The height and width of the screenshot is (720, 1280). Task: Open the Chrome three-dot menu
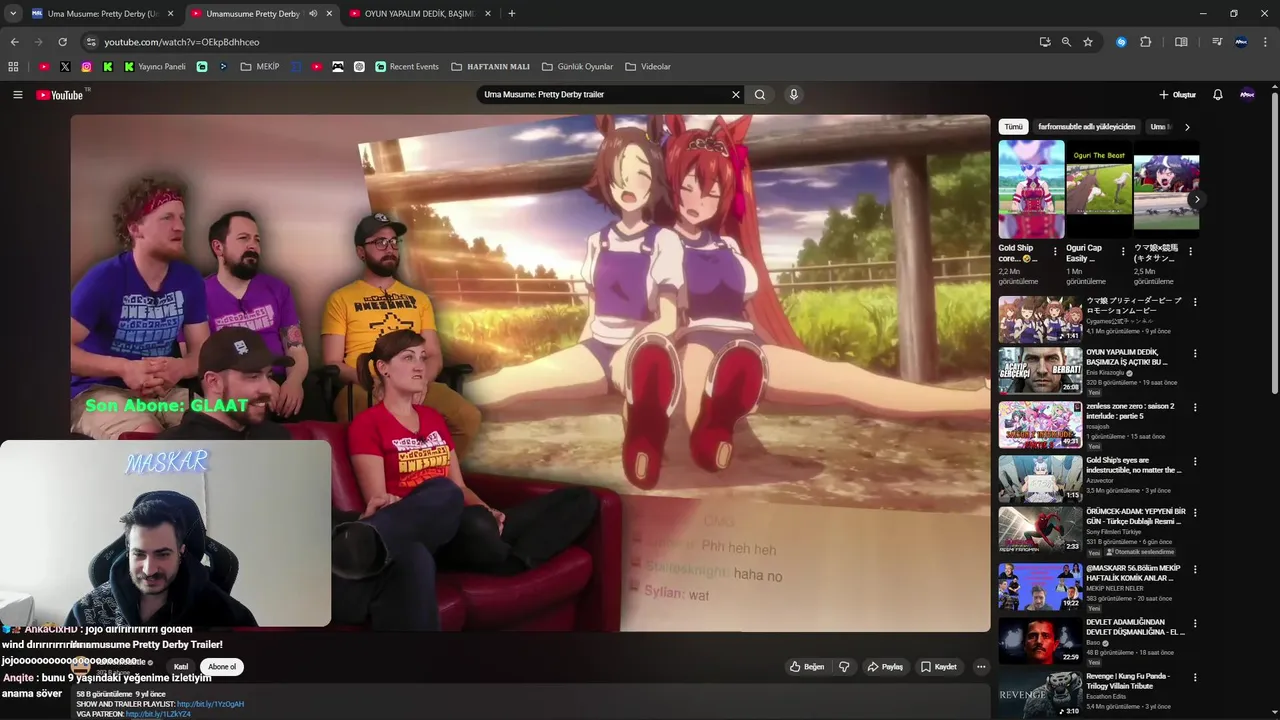point(1264,42)
